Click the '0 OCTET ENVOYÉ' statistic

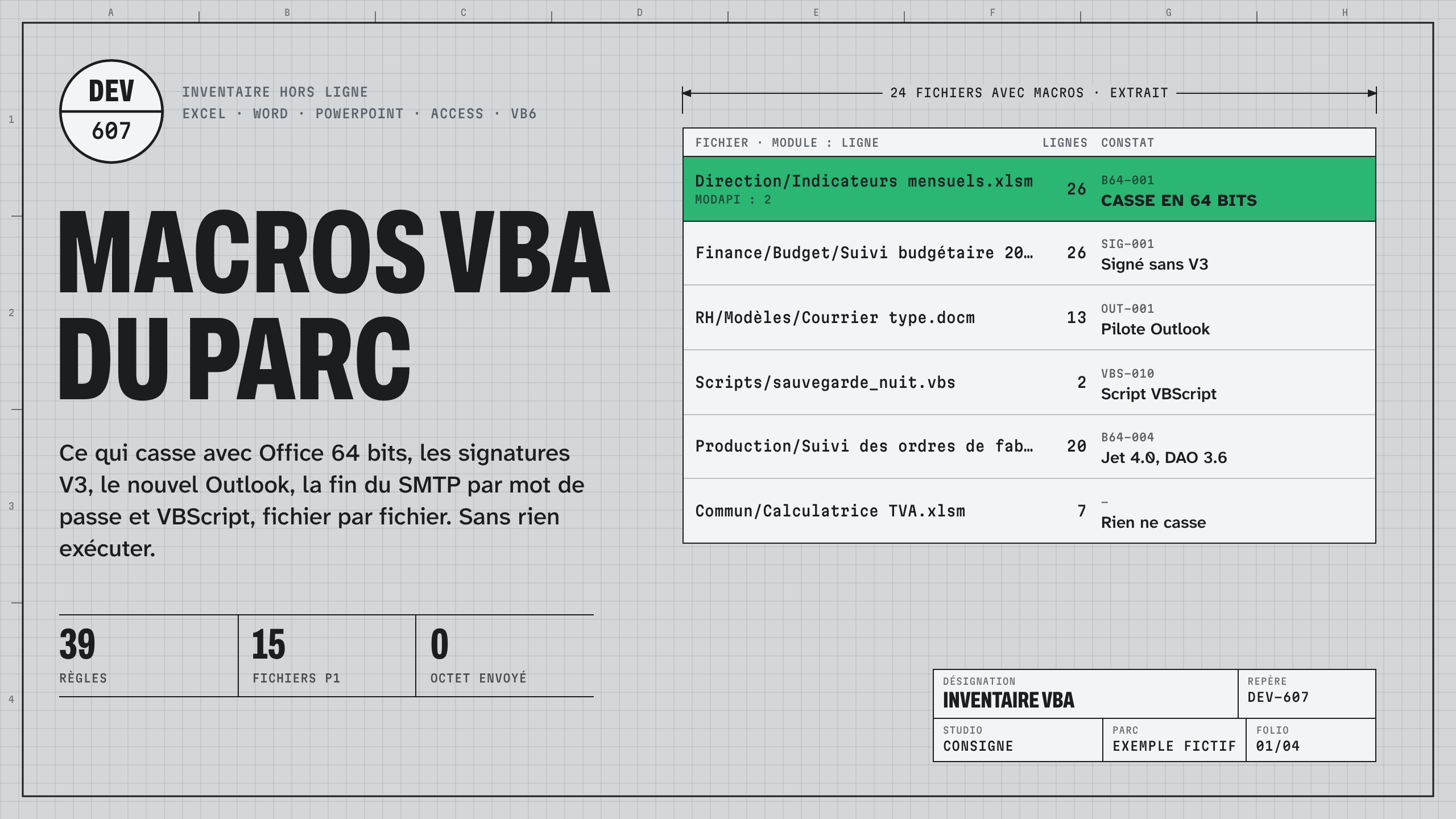(505, 655)
